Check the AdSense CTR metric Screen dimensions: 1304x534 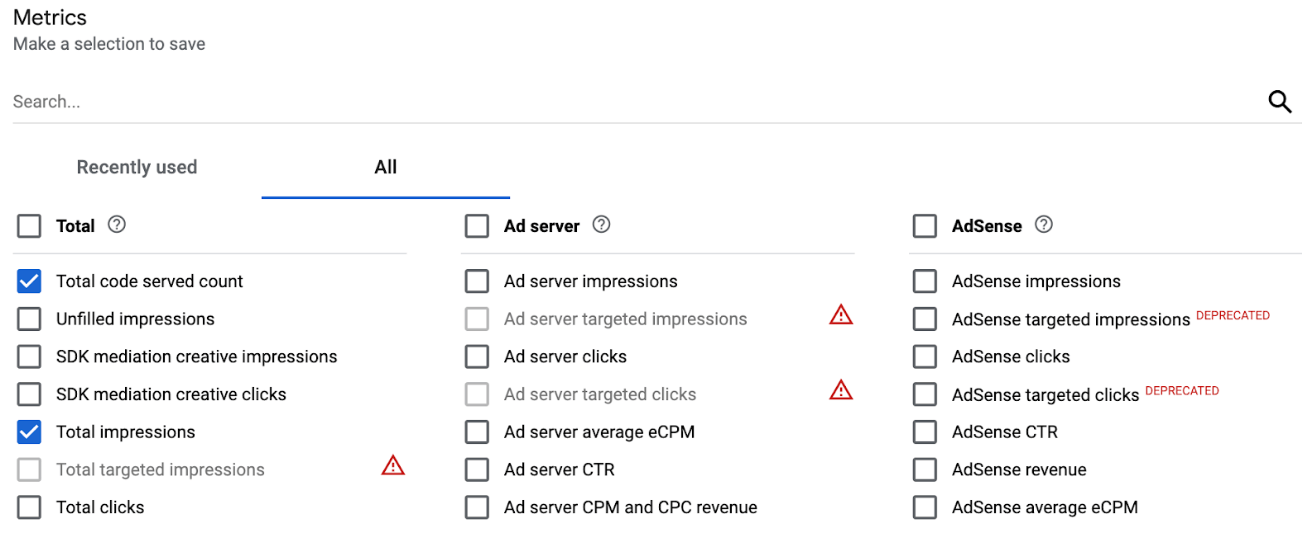[x=925, y=432]
